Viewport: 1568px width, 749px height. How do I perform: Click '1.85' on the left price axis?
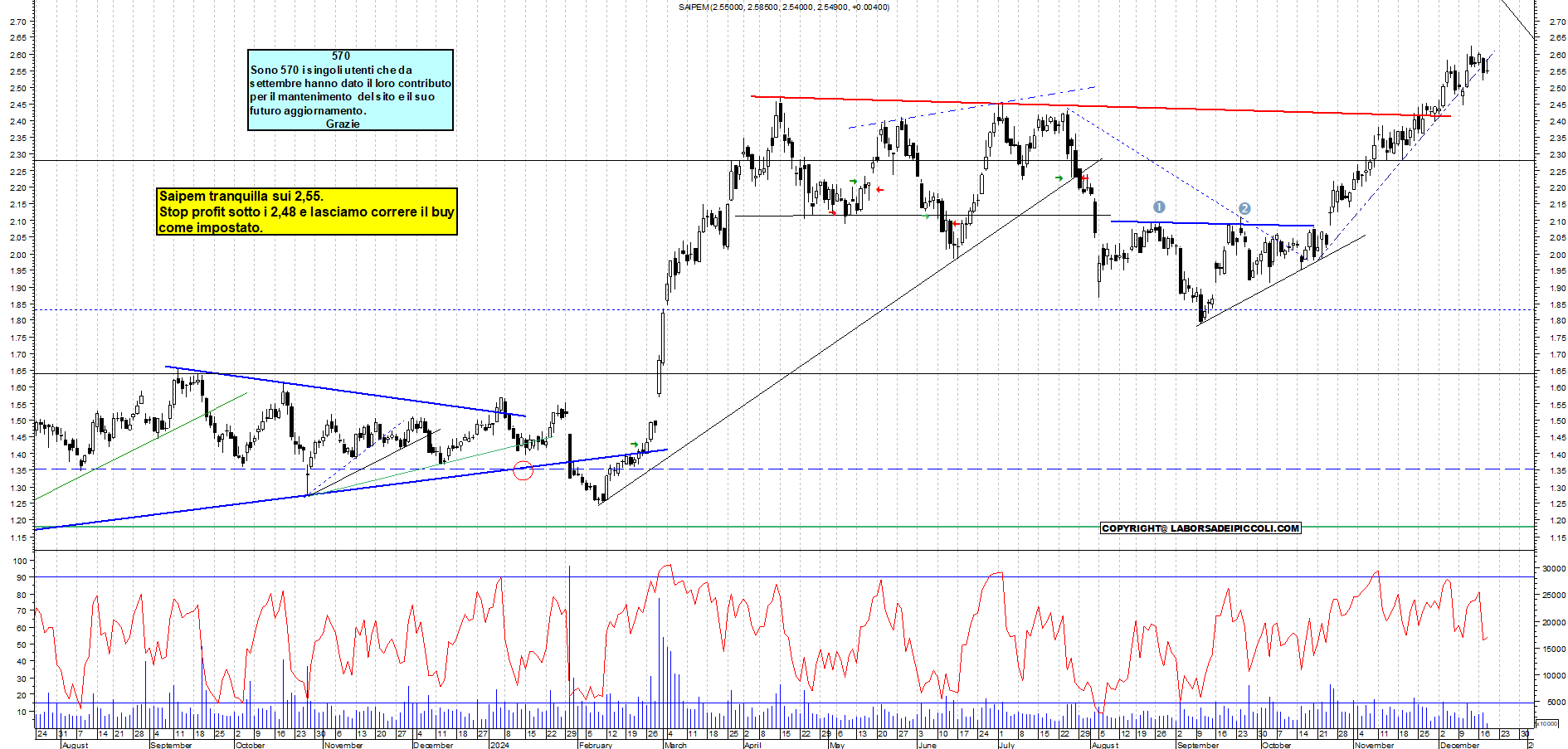[17, 305]
